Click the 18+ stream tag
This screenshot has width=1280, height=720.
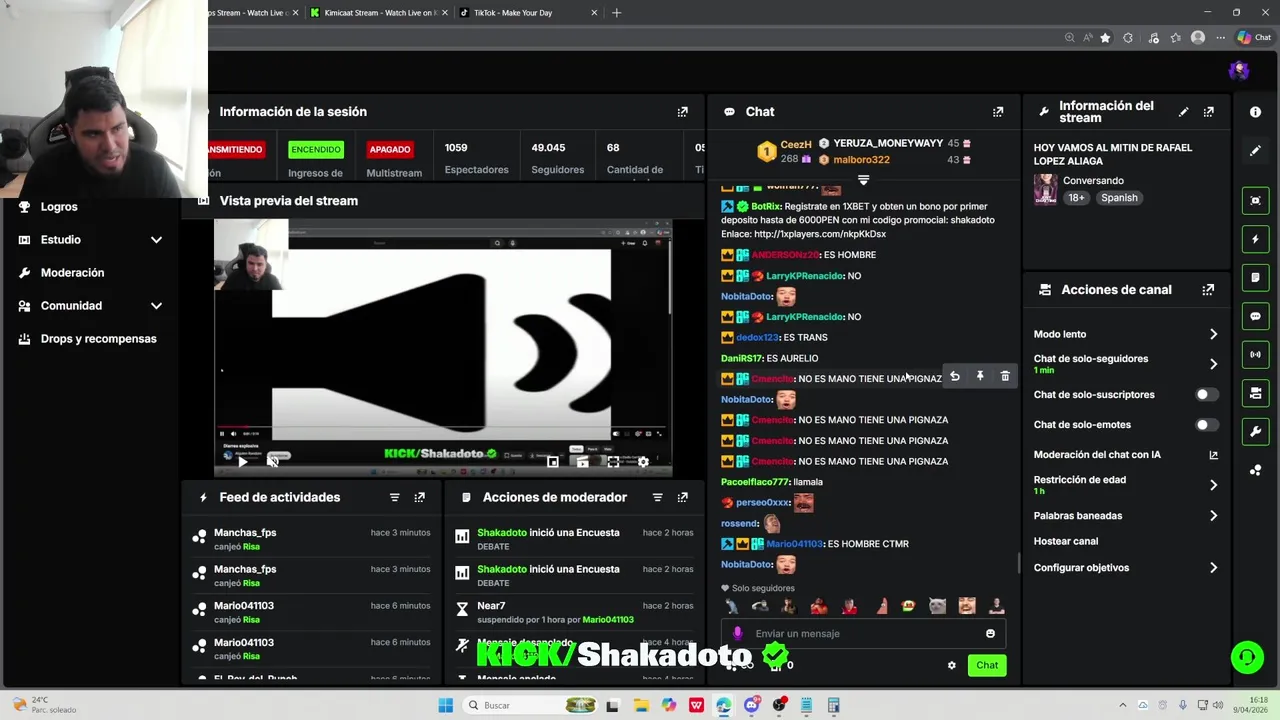(1076, 198)
